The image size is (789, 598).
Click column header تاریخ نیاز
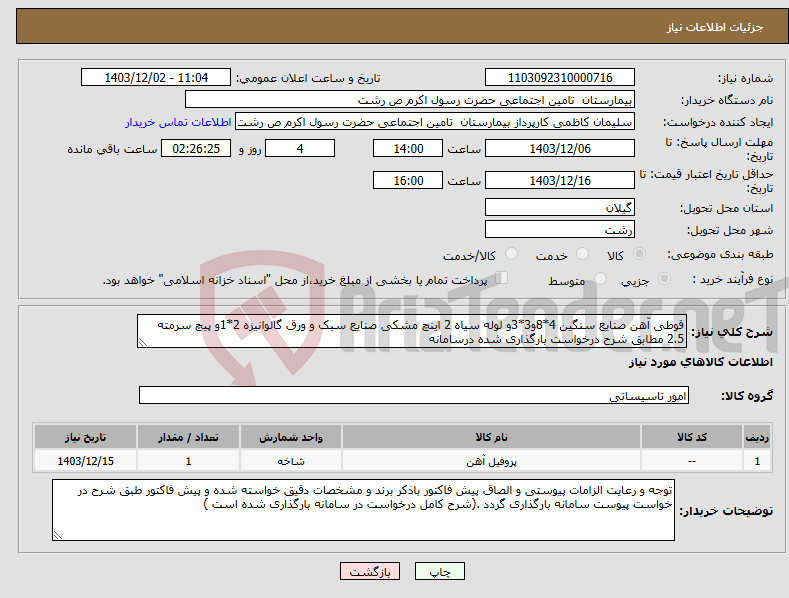[86, 437]
